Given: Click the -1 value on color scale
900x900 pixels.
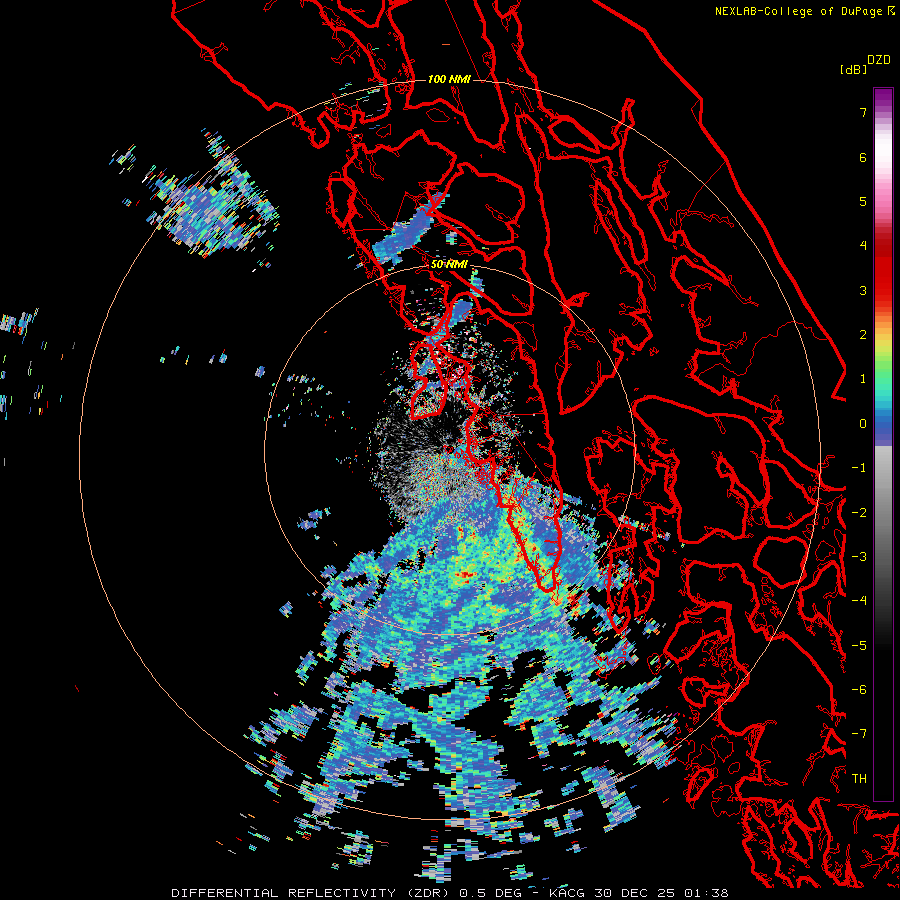Looking at the screenshot, I should (859, 468).
